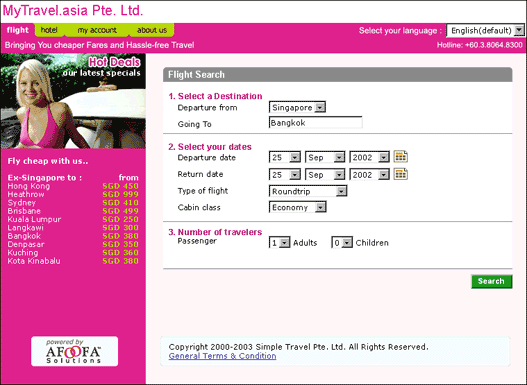Viewport: 527px width, 385px height.
Task: Click the MyTravel.asia Pte. Ltd. title
Action: tap(73, 11)
